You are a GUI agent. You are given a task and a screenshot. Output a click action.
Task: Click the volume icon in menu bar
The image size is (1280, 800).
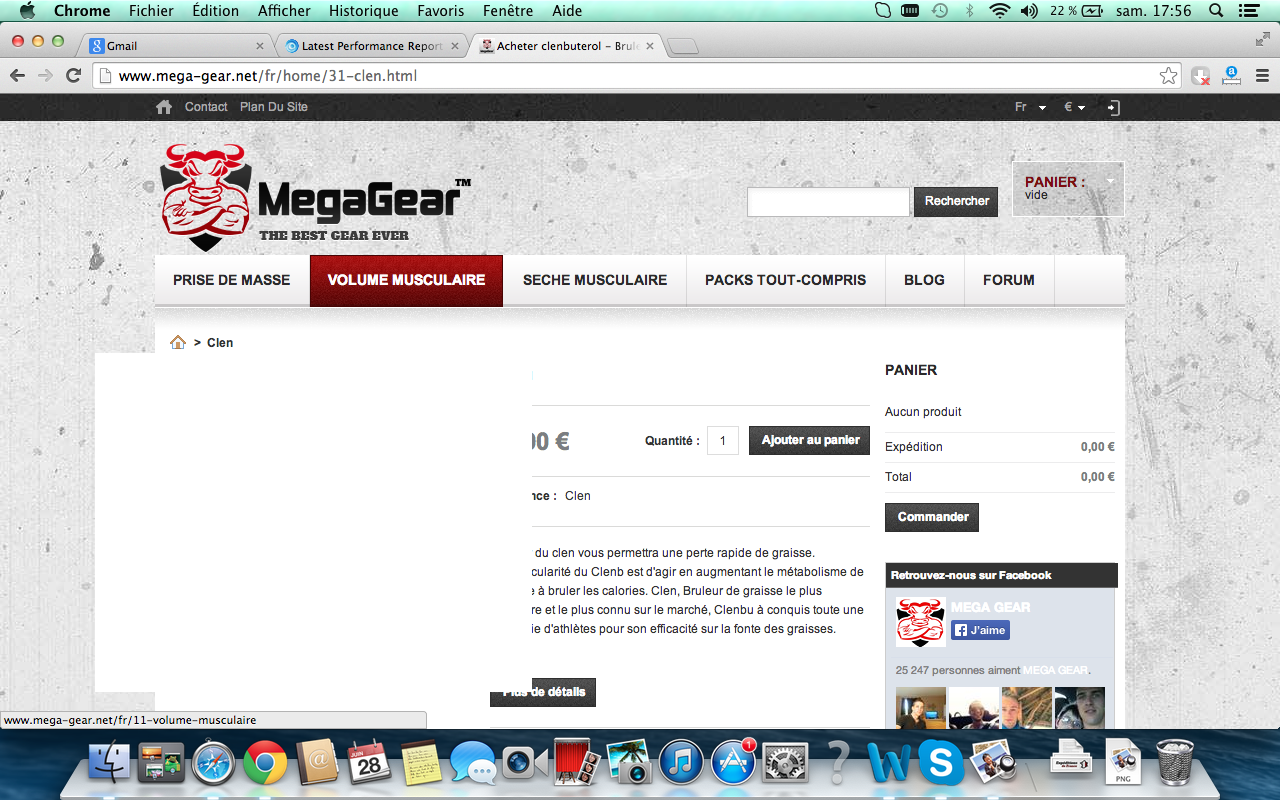(x=1029, y=11)
